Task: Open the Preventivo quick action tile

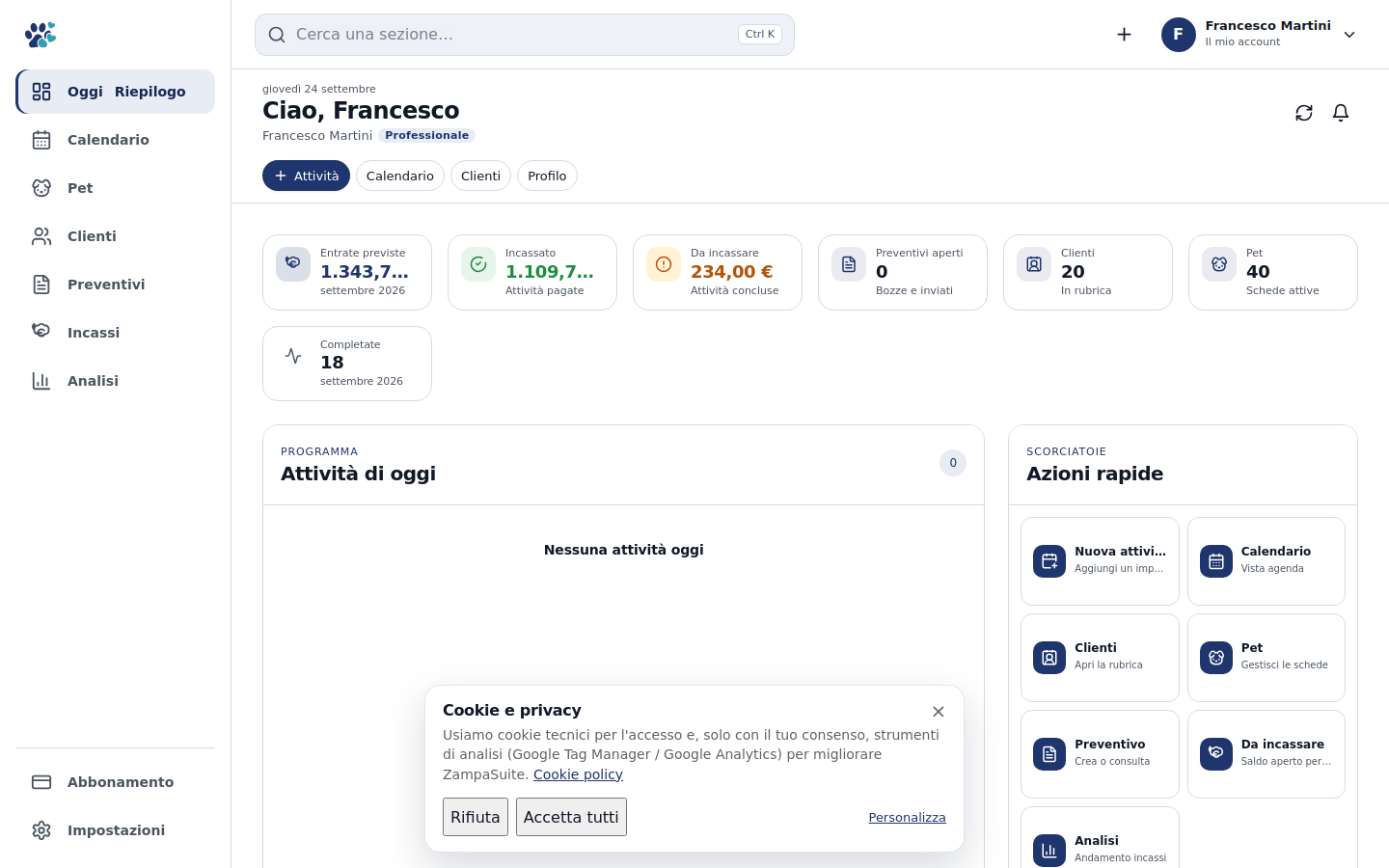Action: coord(1100,754)
